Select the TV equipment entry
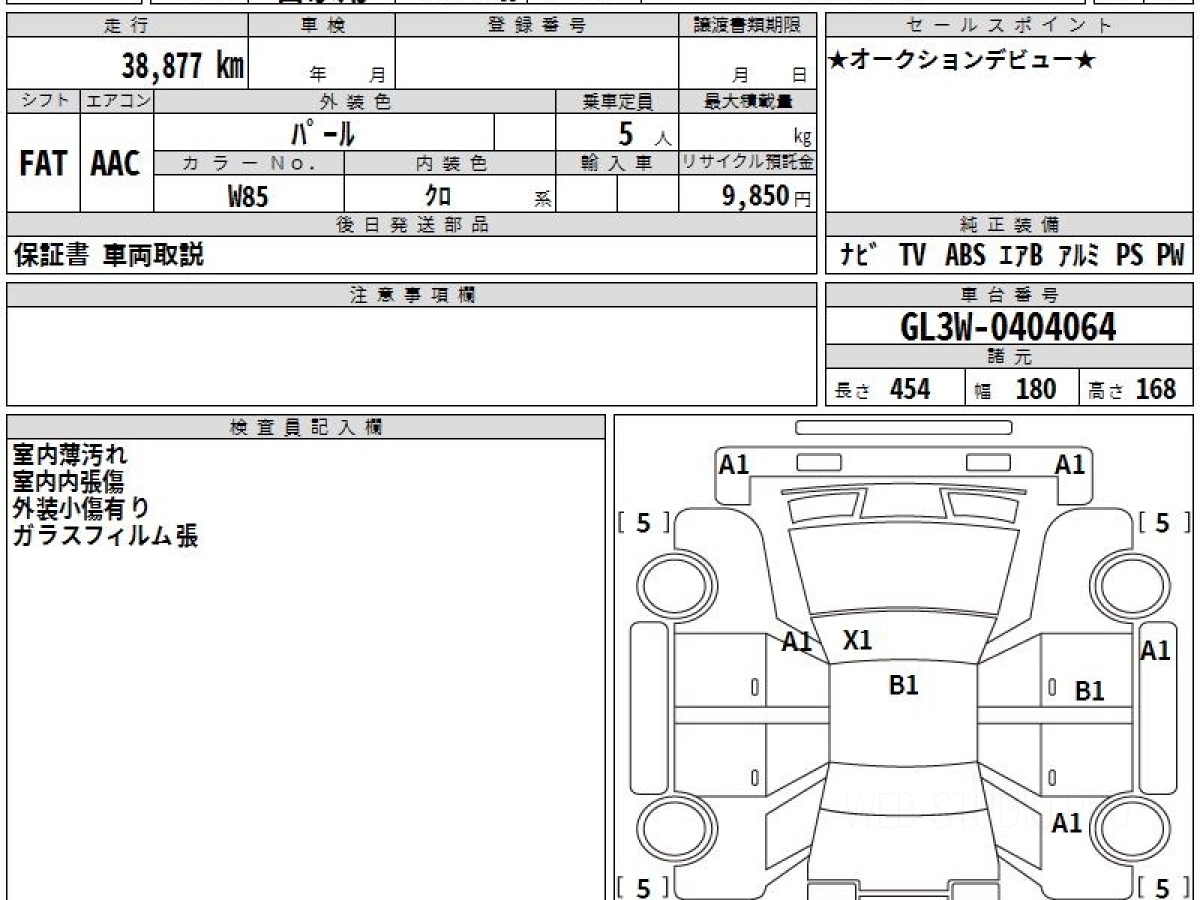Screen dimensions: 1200x900 click(x=912, y=256)
